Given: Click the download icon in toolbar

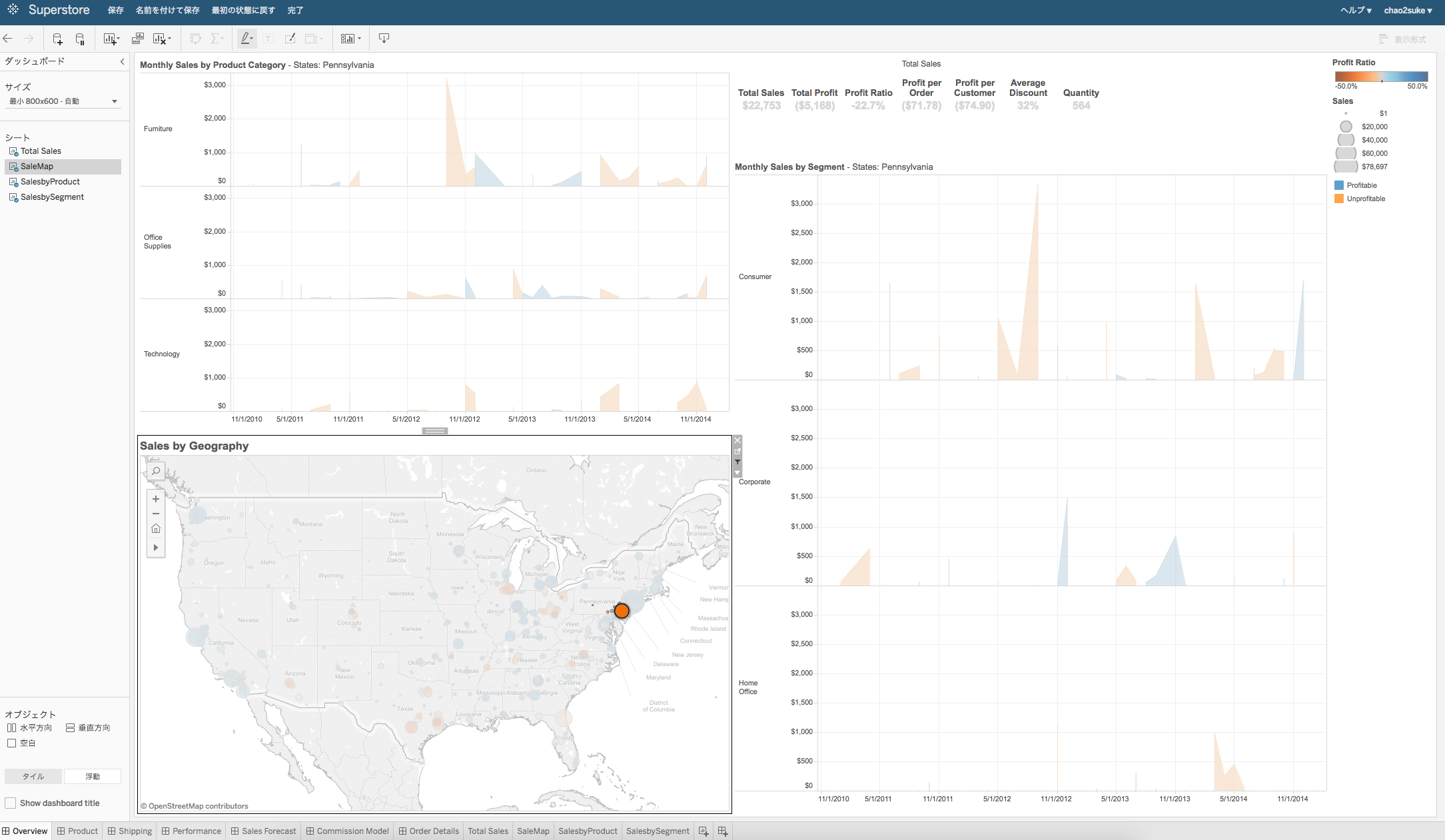Looking at the screenshot, I should tap(384, 38).
